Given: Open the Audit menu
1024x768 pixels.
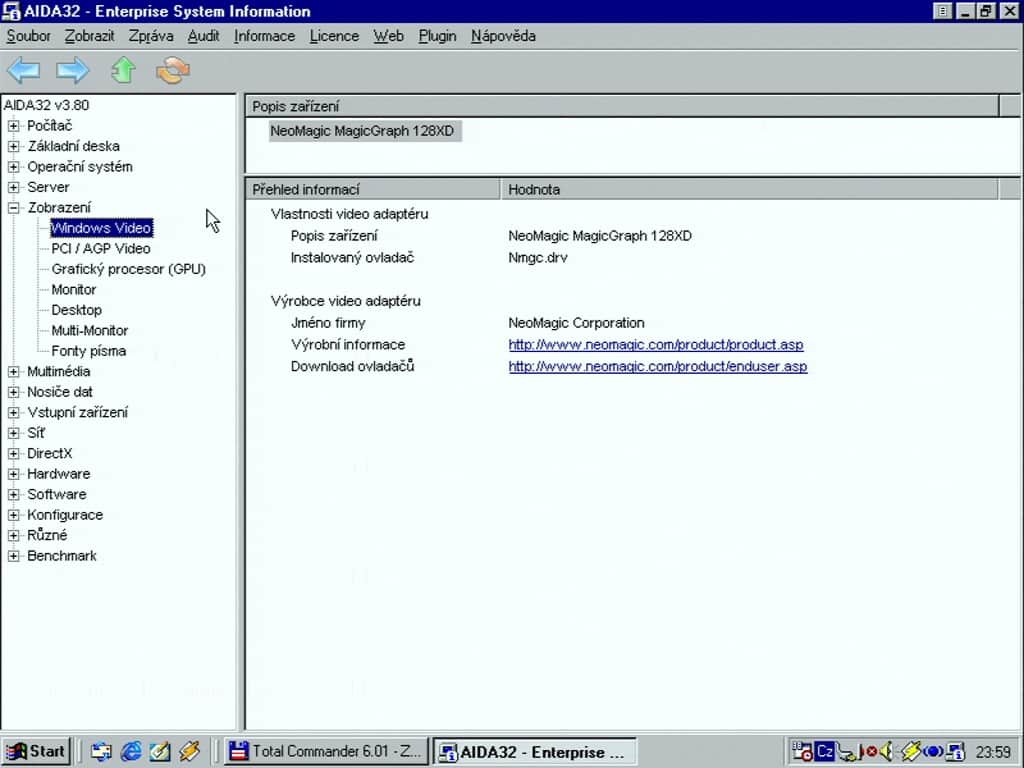Looking at the screenshot, I should 203,36.
